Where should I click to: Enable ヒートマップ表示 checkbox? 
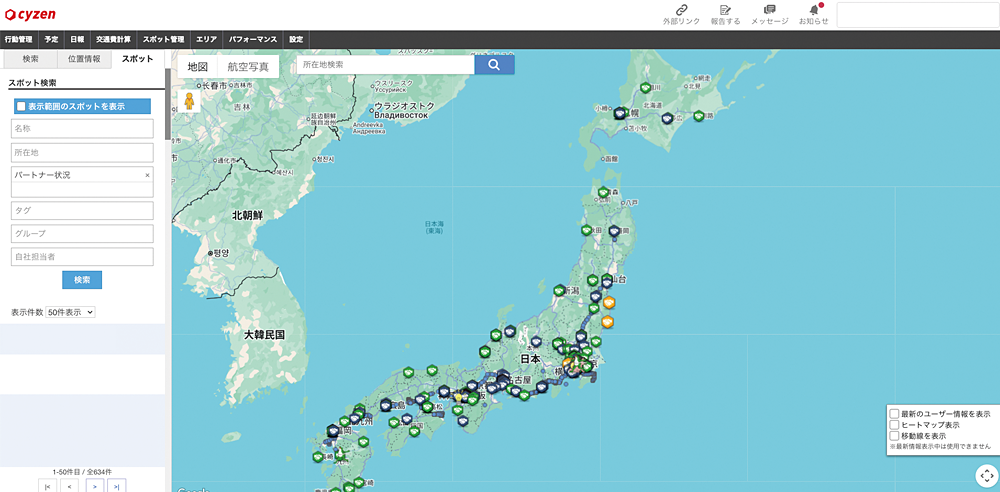894,425
